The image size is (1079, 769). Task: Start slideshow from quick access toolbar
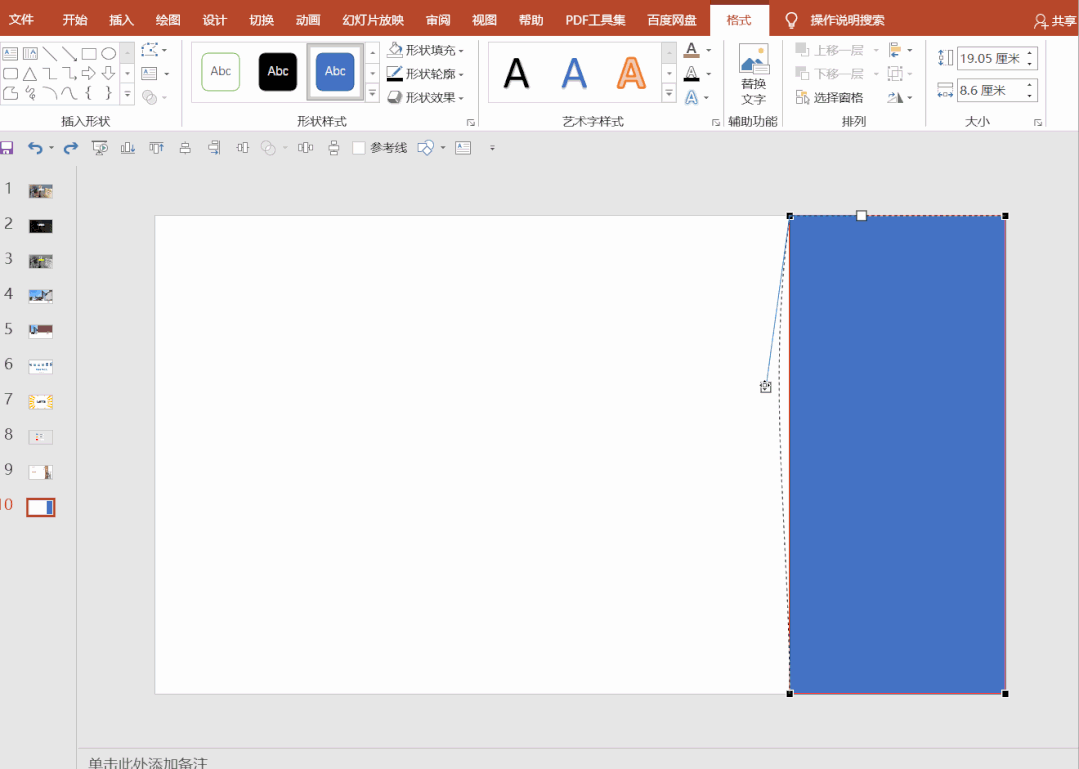click(100, 148)
